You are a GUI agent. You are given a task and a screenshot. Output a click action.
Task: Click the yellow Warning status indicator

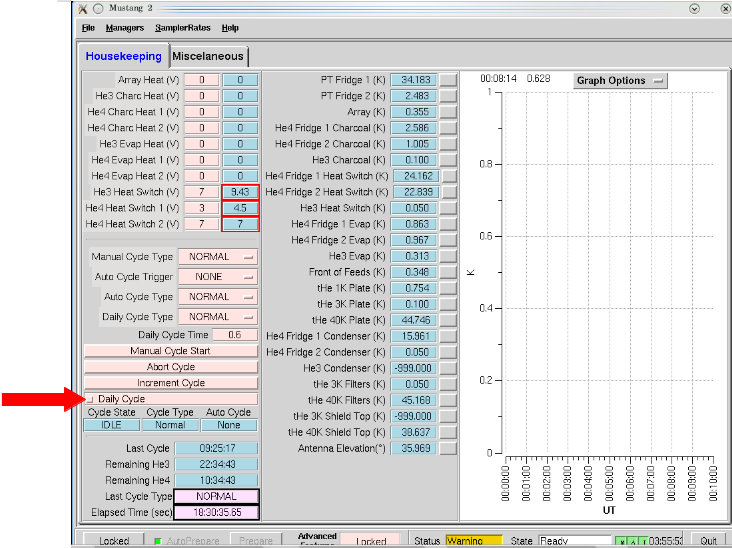[474, 541]
